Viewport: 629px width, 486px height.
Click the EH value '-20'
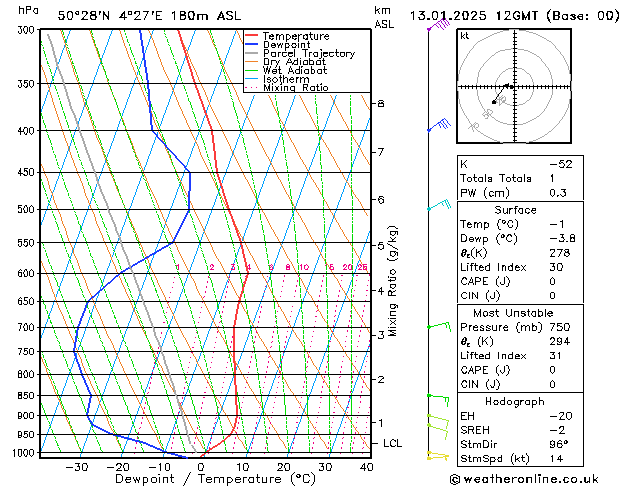coord(561,416)
